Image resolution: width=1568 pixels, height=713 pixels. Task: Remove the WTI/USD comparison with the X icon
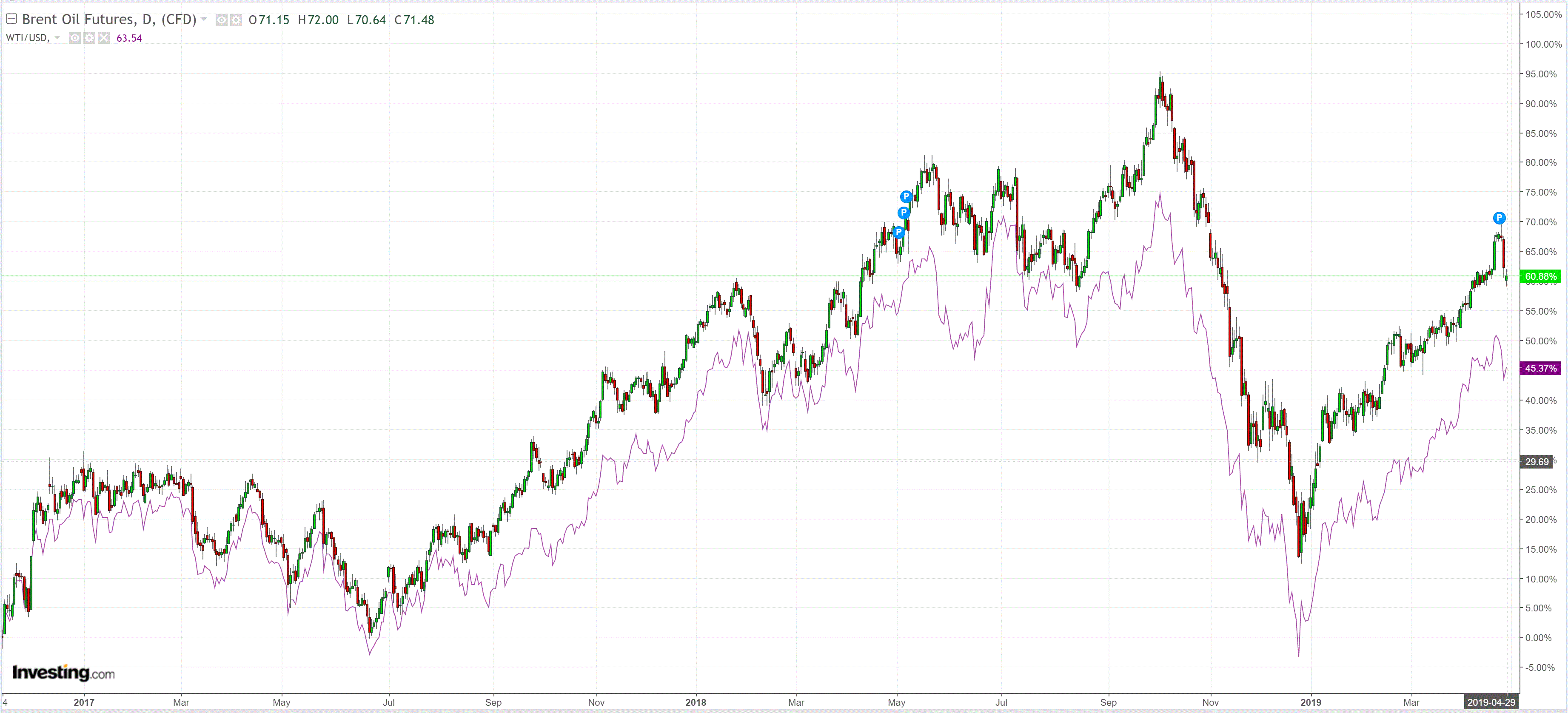click(104, 38)
